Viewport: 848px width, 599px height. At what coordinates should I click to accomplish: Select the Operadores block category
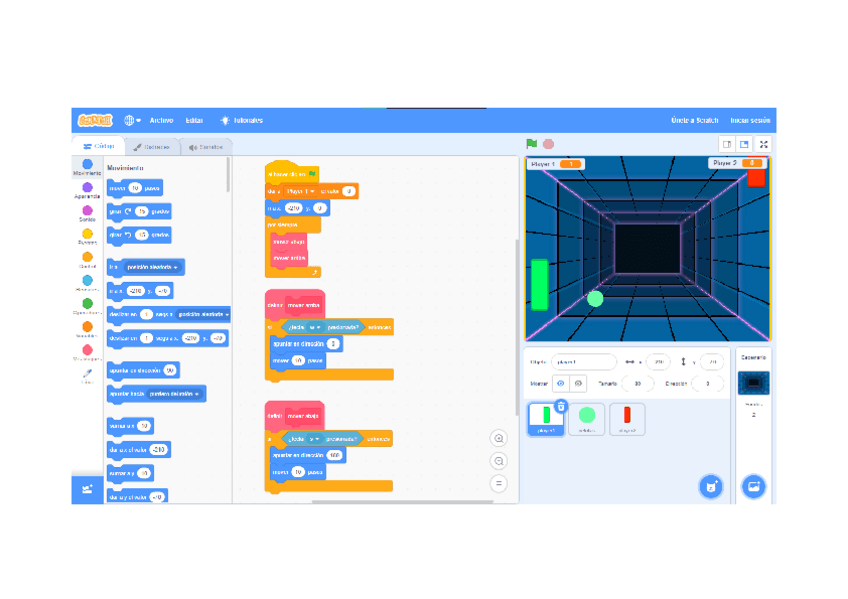coord(87,307)
